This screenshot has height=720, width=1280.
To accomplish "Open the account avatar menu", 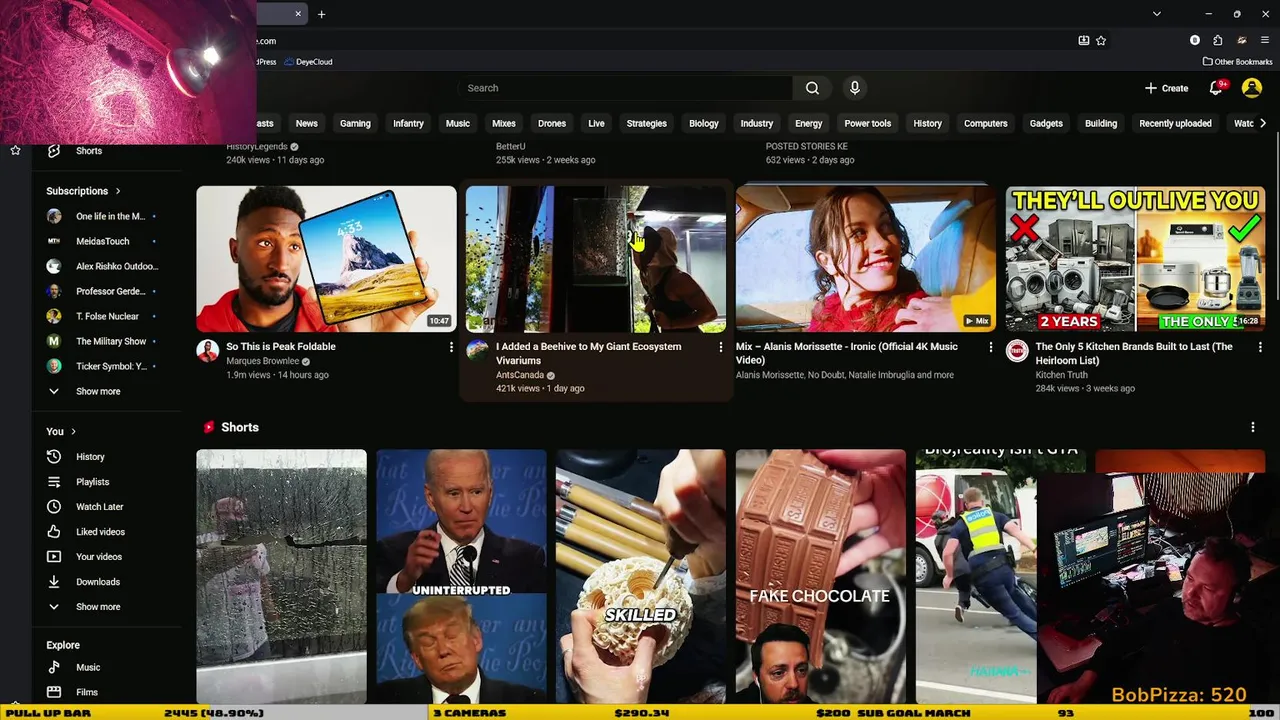I will click(x=1251, y=88).
